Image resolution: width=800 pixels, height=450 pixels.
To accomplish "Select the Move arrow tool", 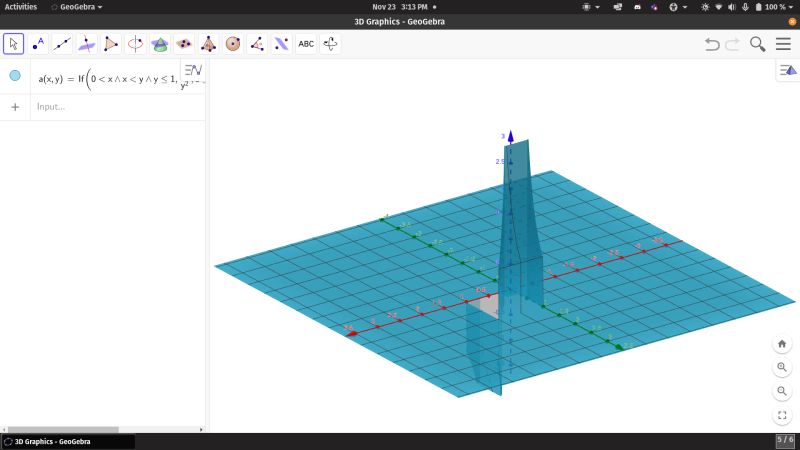I will [x=14, y=44].
